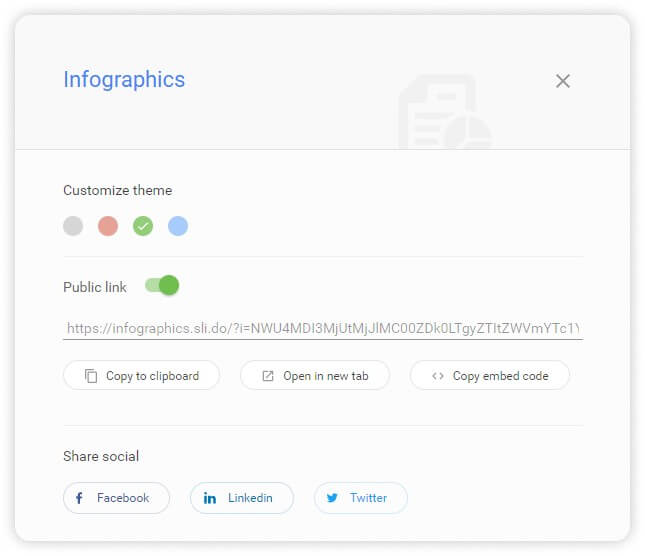The height and width of the screenshot is (556, 645).
Task: Click the Facebook logo icon
Action: click(x=79, y=498)
